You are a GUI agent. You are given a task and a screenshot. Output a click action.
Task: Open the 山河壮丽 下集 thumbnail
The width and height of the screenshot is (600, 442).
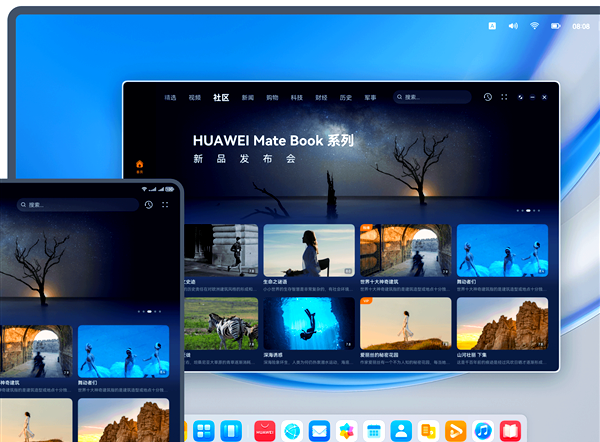click(x=502, y=324)
